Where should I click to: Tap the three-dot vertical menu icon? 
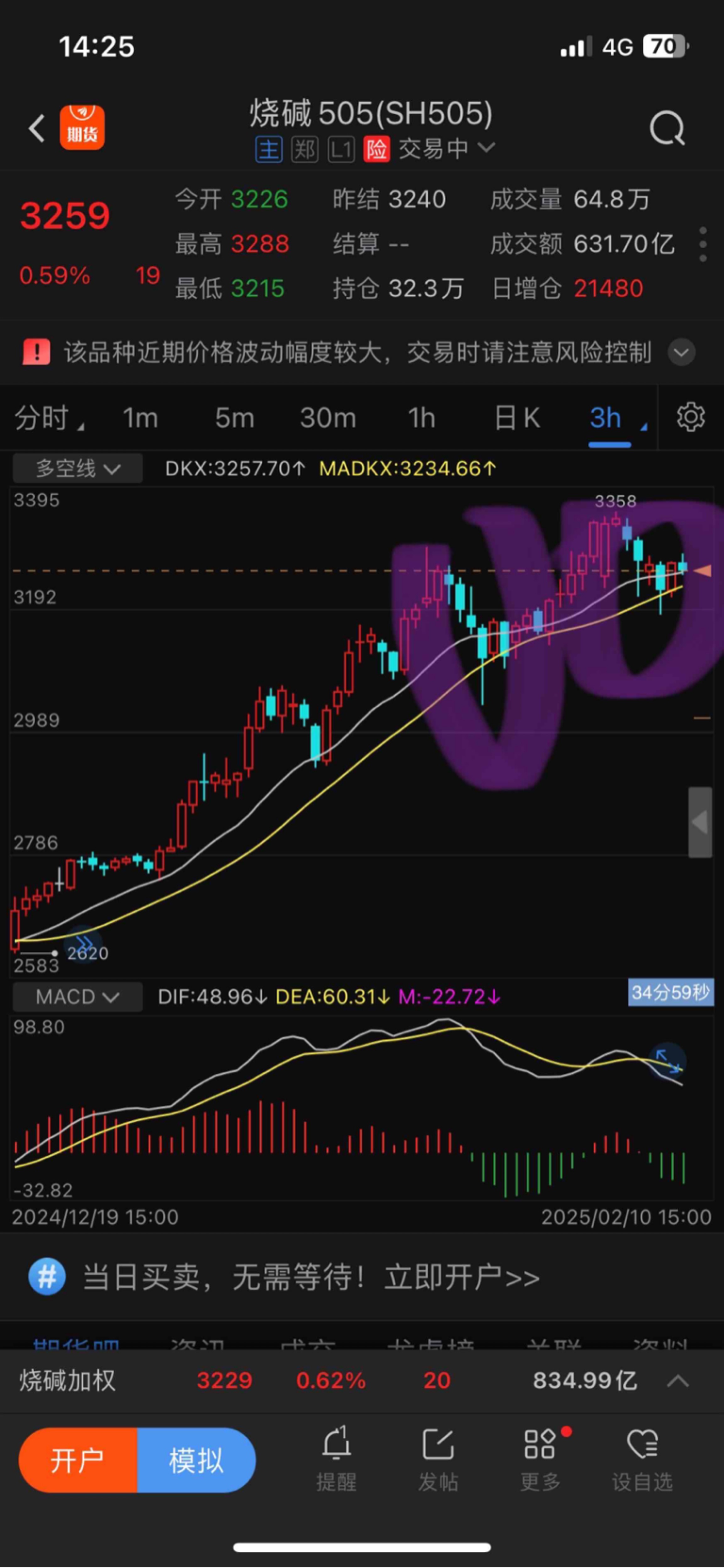(x=703, y=244)
